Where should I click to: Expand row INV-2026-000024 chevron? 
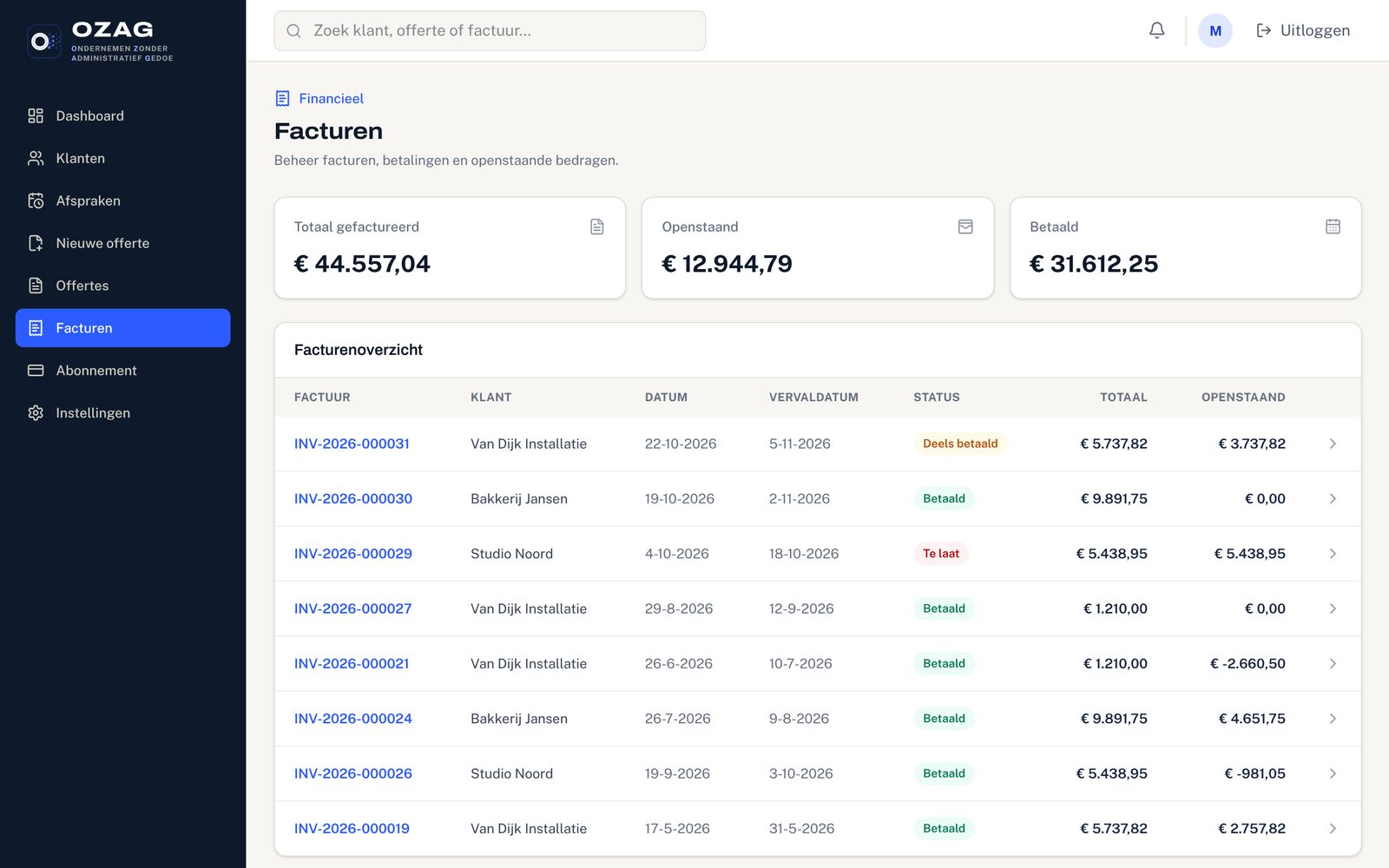1333,719
